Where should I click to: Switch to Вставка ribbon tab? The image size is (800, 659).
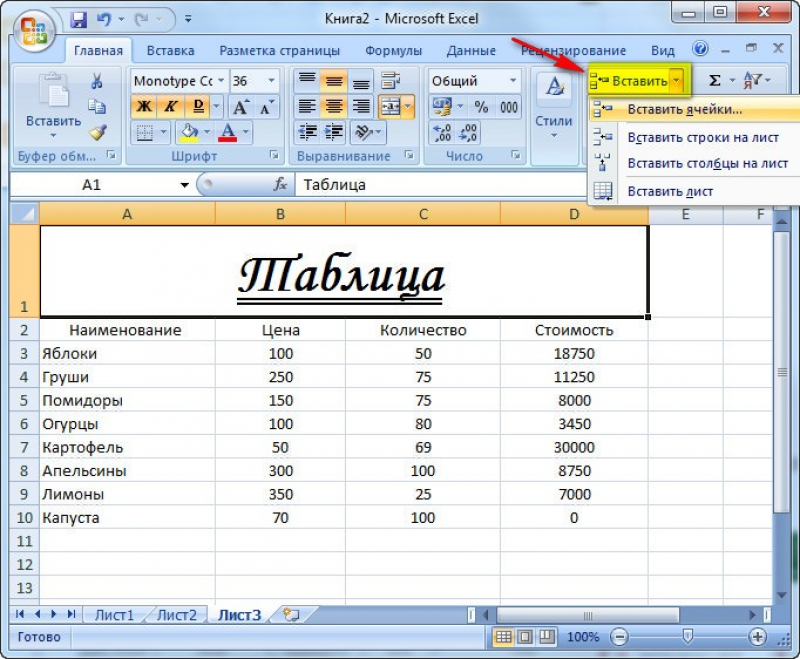pyautogui.click(x=170, y=51)
